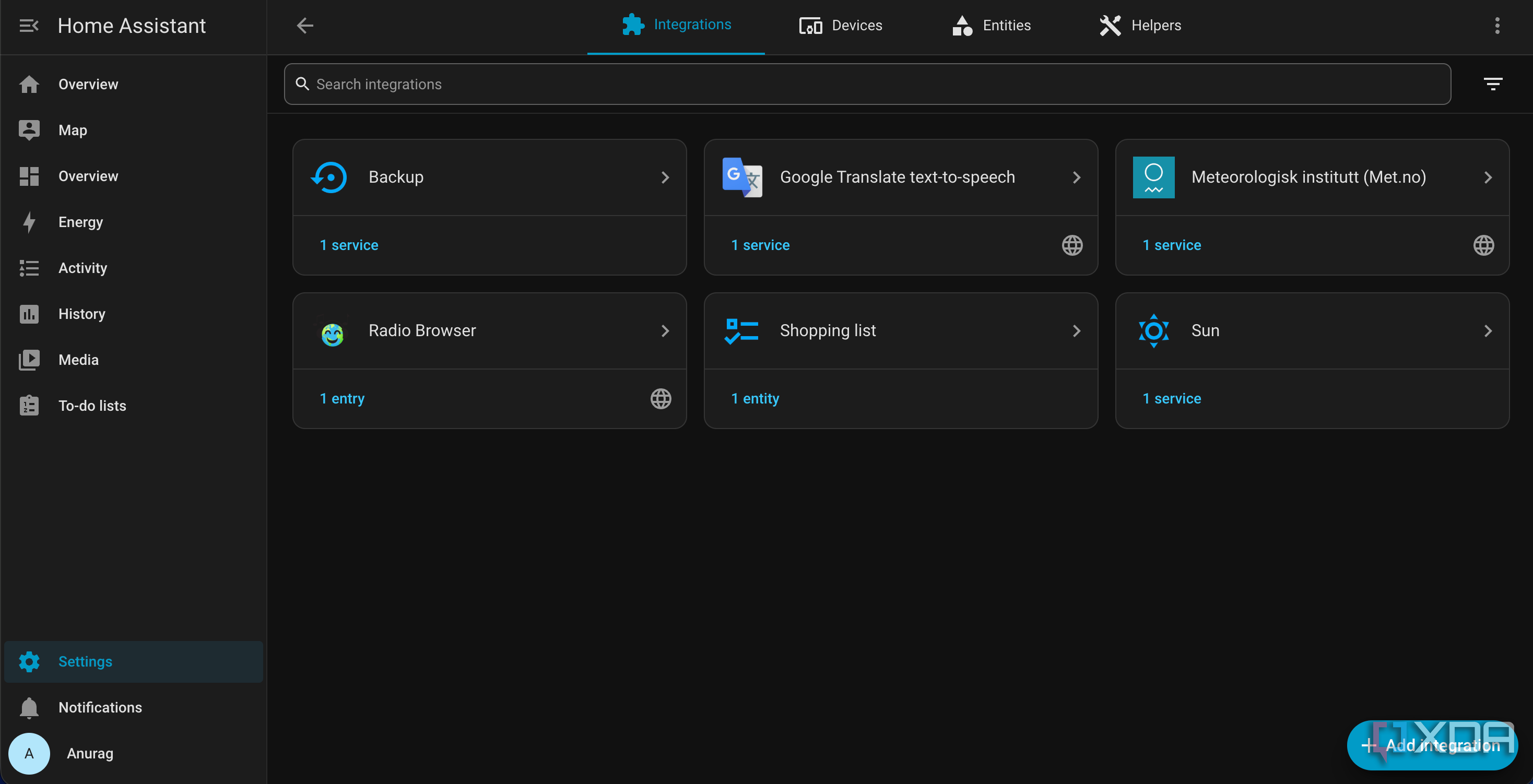Open Activity in the sidebar

[x=133, y=268]
